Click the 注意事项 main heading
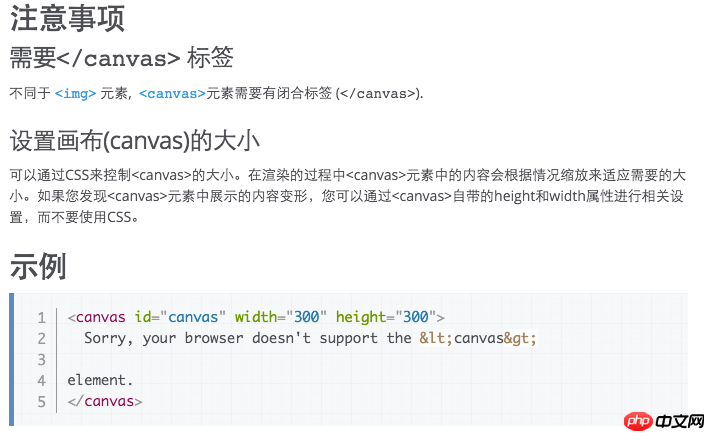 click(67, 18)
